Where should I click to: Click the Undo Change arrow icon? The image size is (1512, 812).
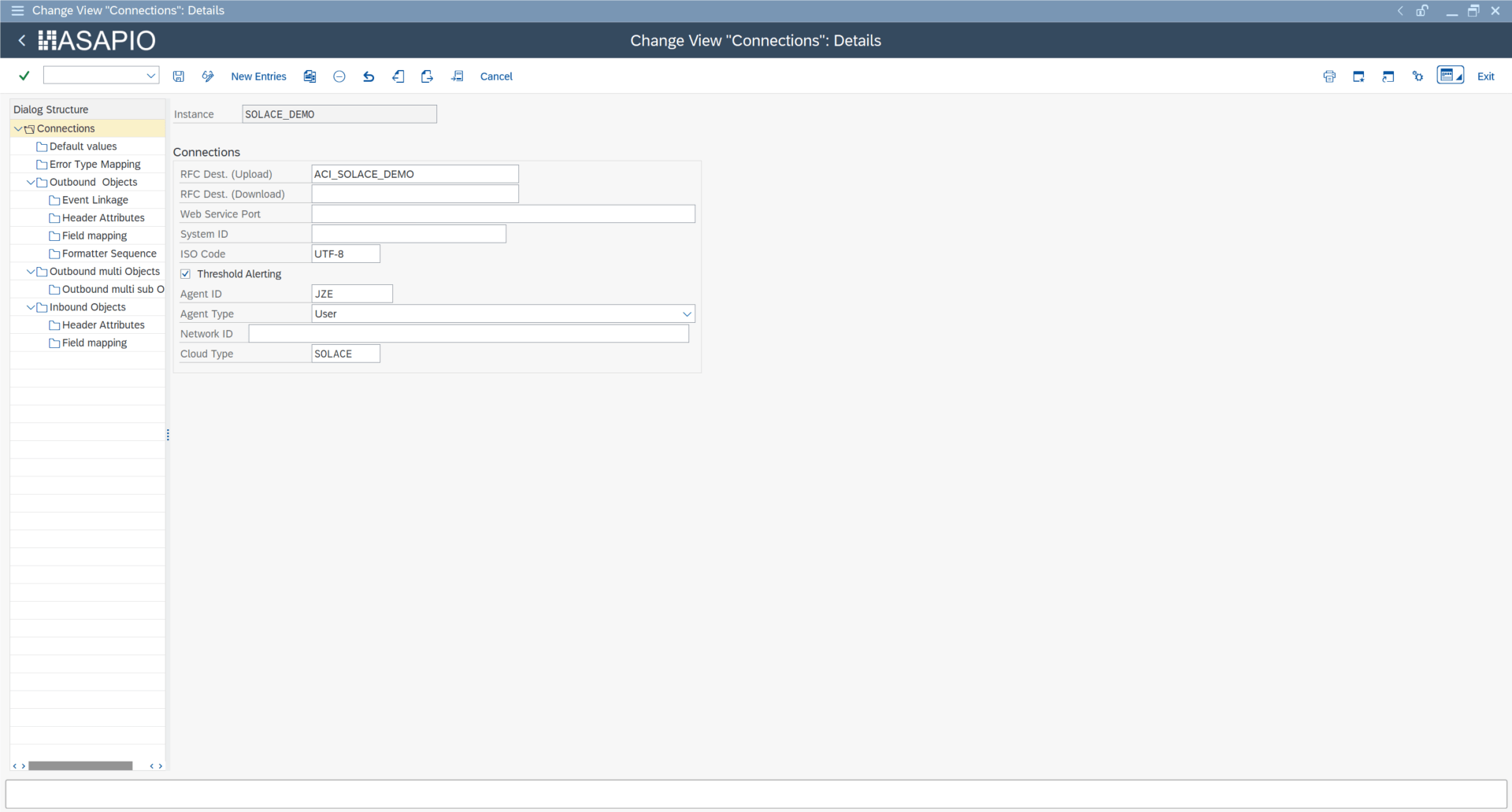tap(369, 76)
